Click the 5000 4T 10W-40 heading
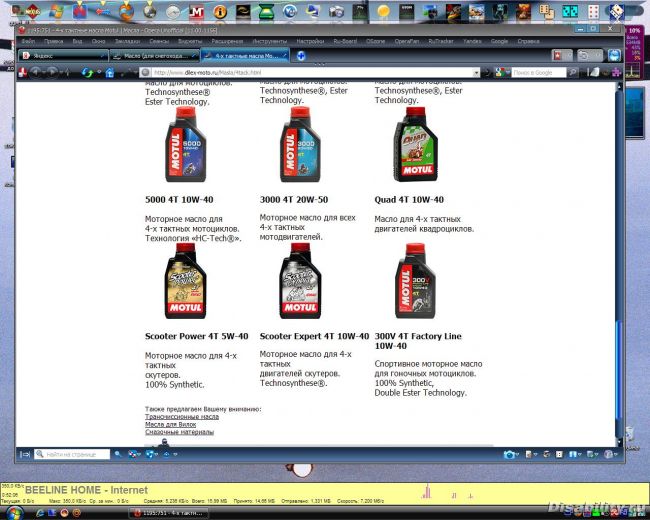The height and width of the screenshot is (520, 650). point(179,199)
